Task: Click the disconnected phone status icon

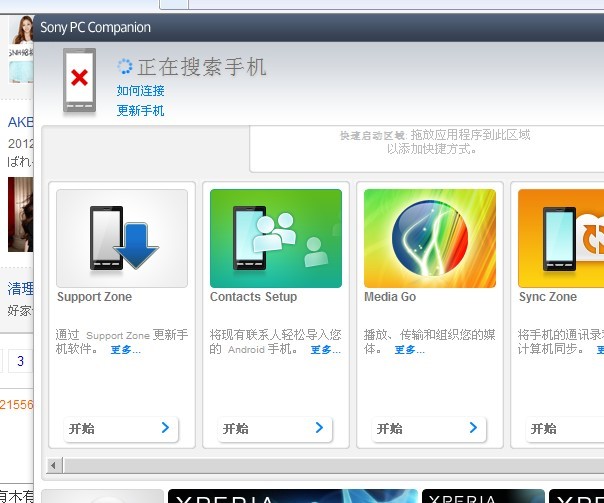Action: [79, 80]
